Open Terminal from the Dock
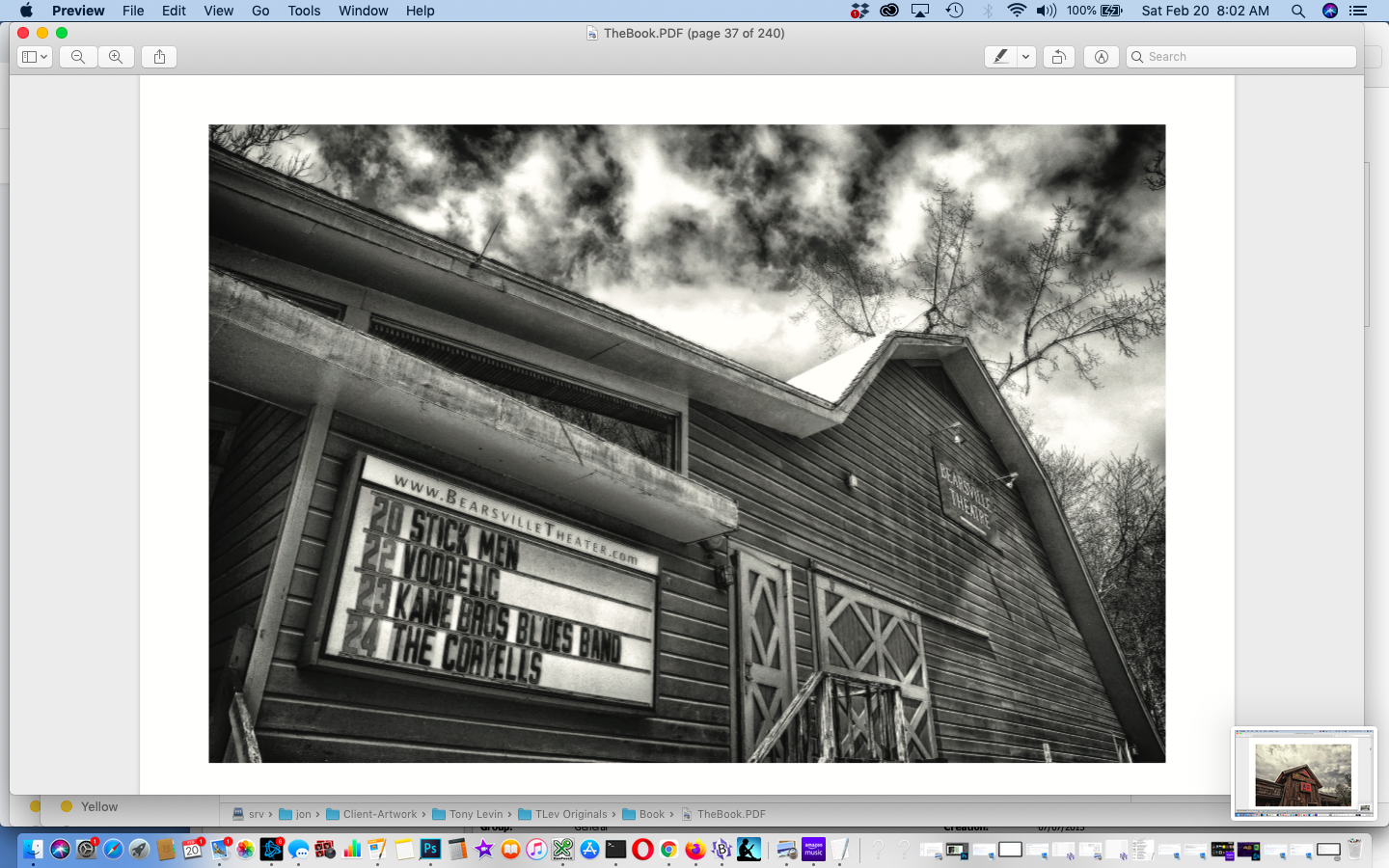 [x=615, y=849]
